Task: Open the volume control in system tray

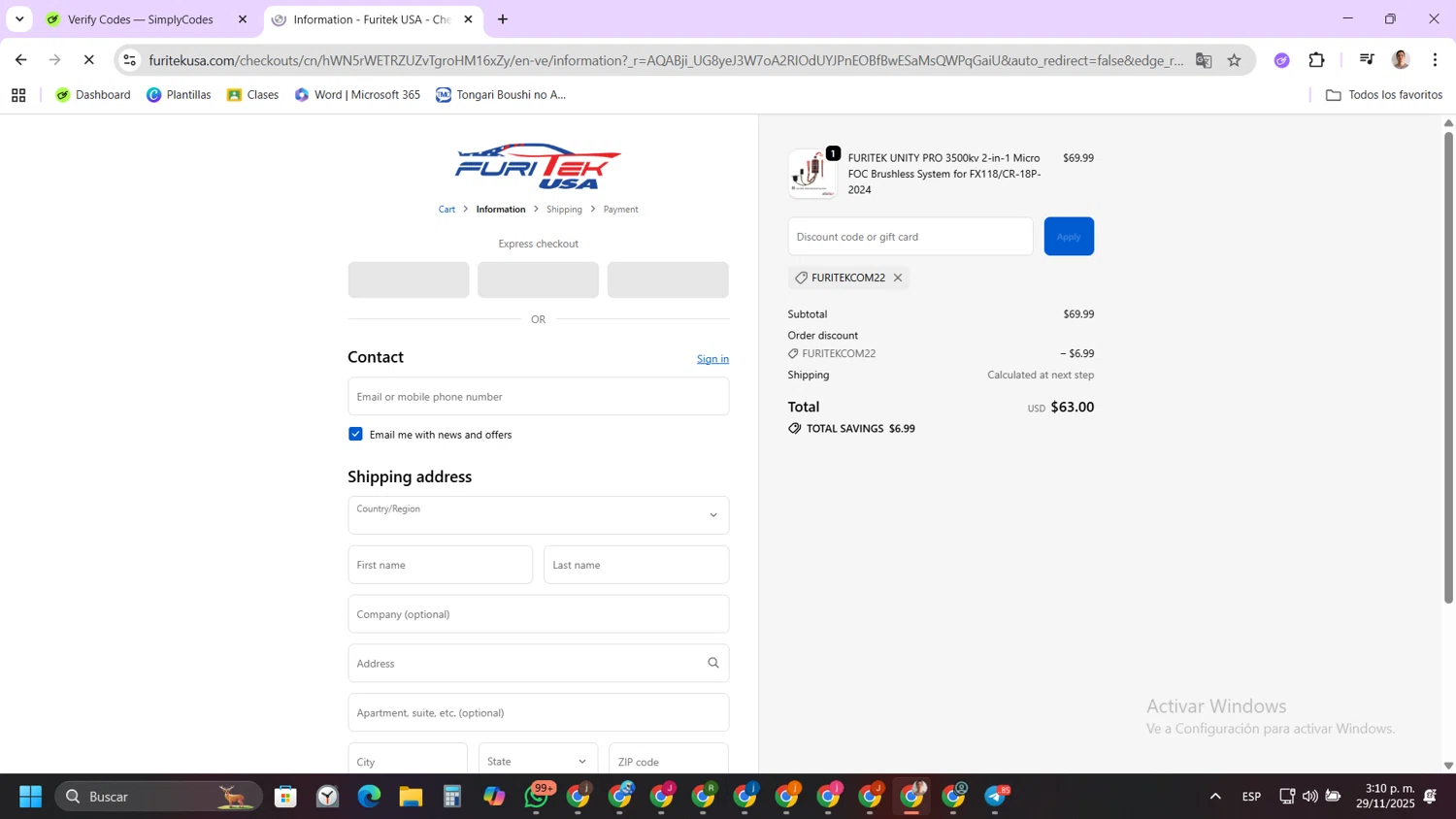Action: coord(1310,797)
